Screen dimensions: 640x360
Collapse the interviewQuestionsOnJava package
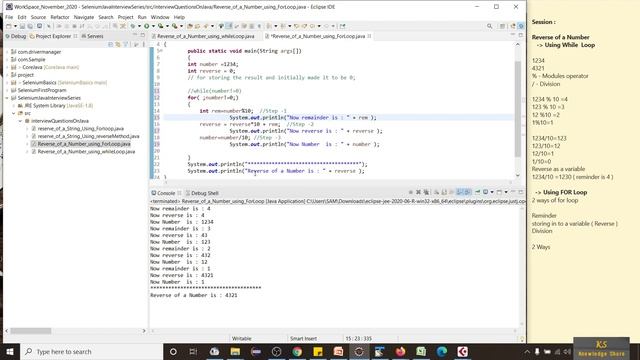[20, 121]
